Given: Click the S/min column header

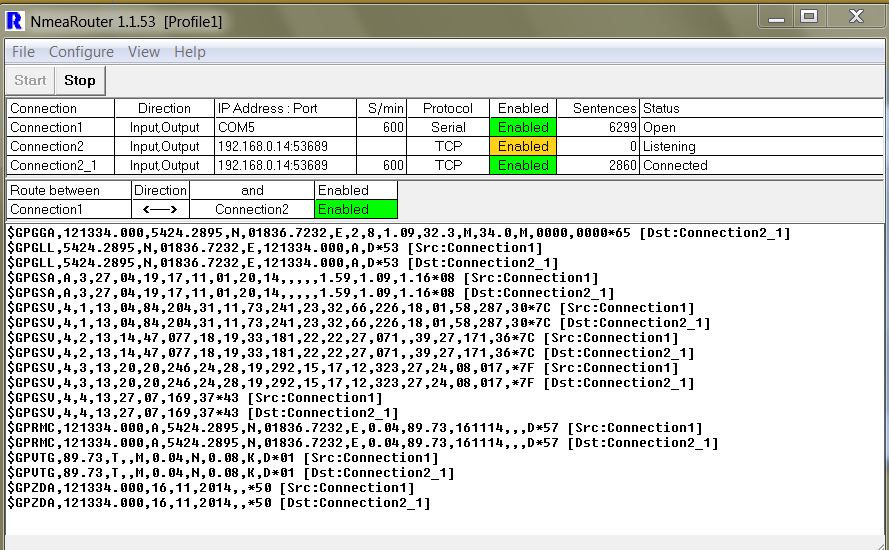Looking at the screenshot, I should point(382,108).
